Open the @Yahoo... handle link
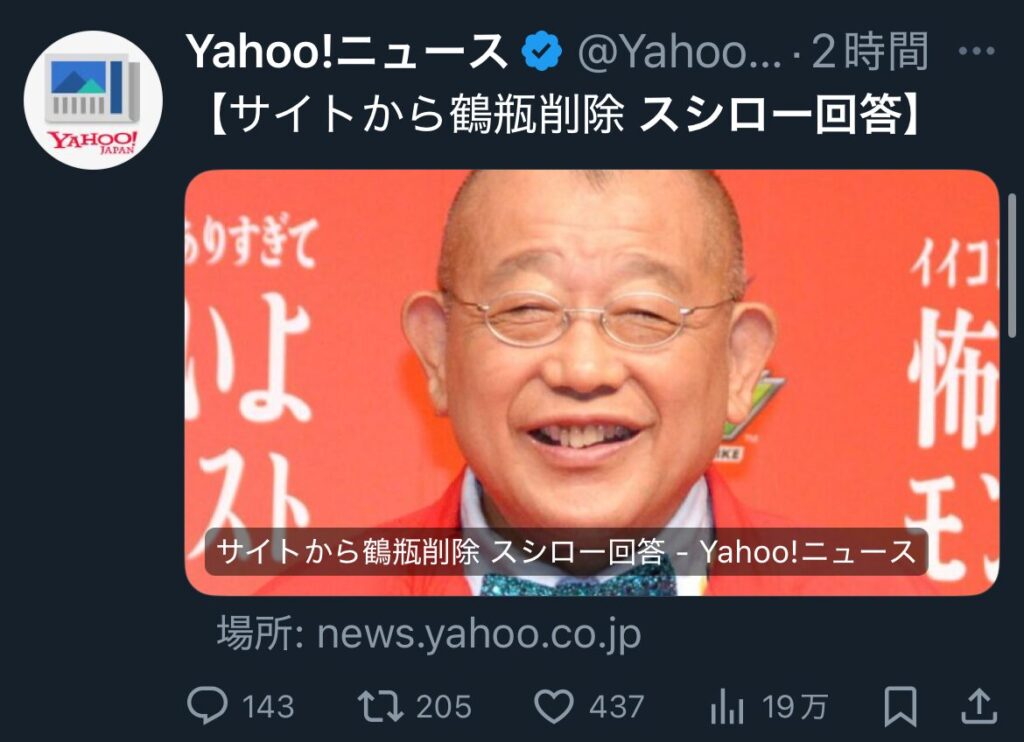 pos(679,52)
